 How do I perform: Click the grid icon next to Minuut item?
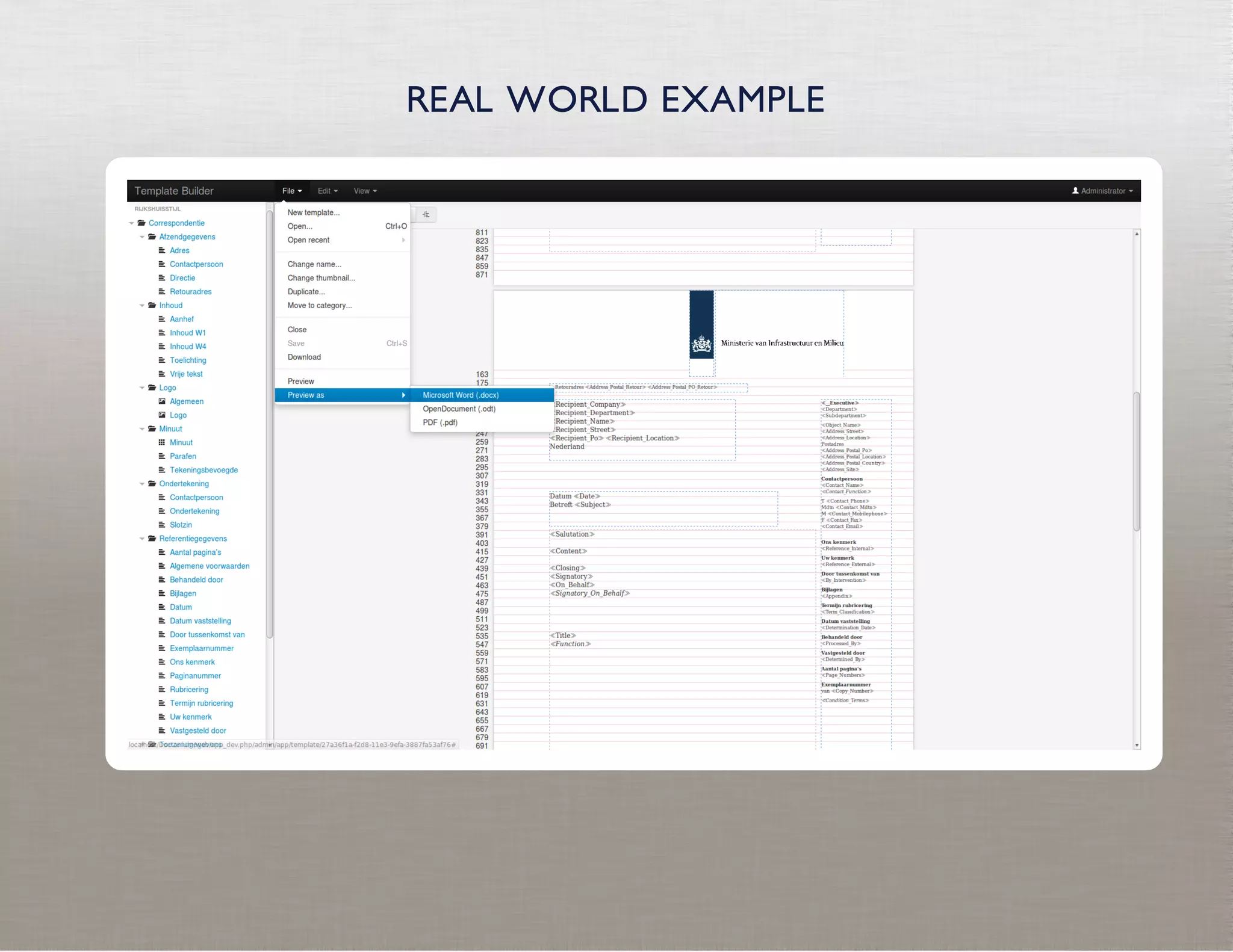click(162, 442)
